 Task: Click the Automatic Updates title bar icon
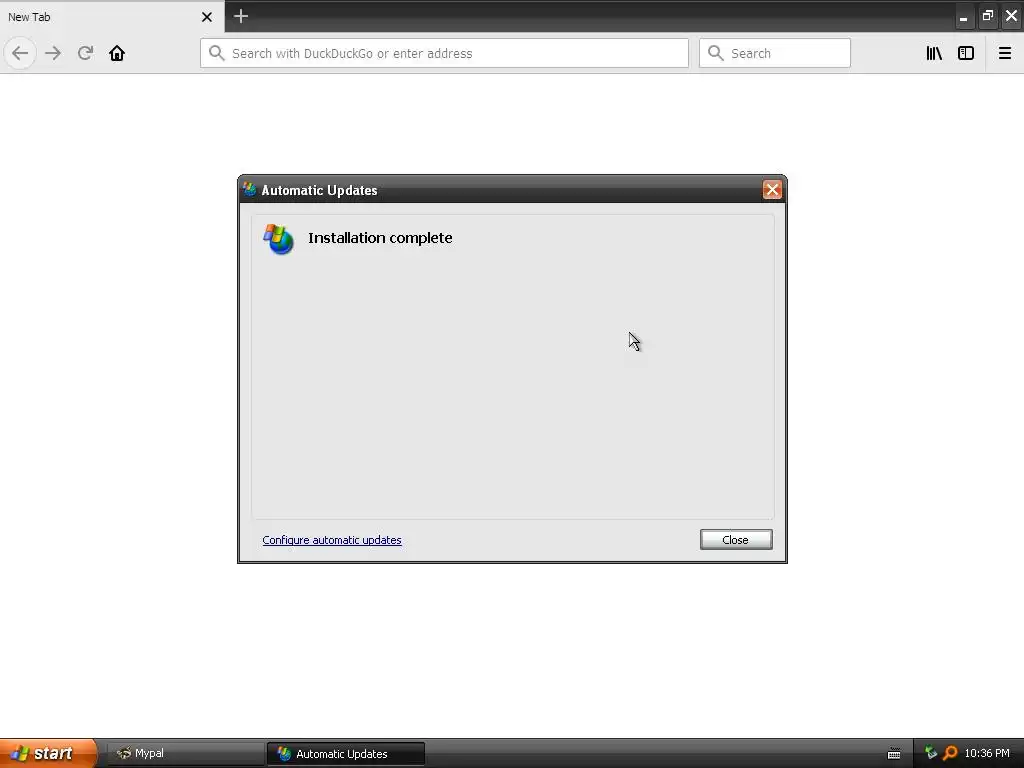(249, 189)
